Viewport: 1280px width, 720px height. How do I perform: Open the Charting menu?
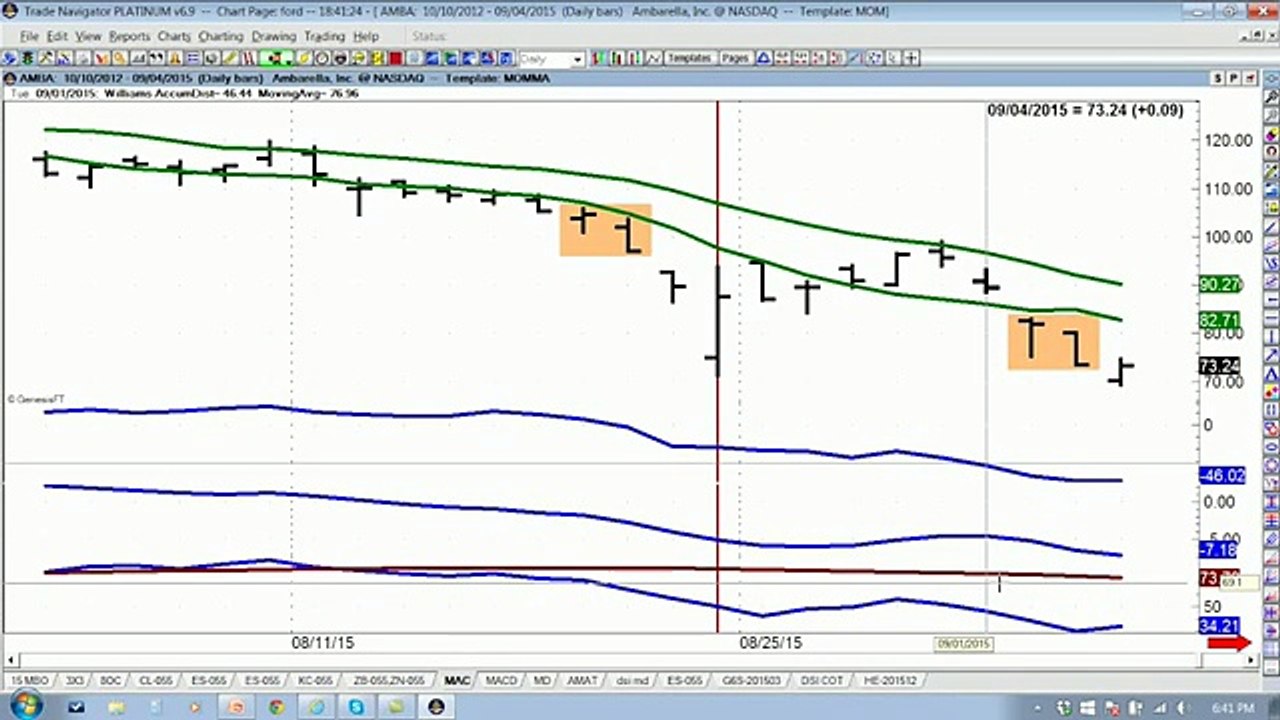coord(221,36)
